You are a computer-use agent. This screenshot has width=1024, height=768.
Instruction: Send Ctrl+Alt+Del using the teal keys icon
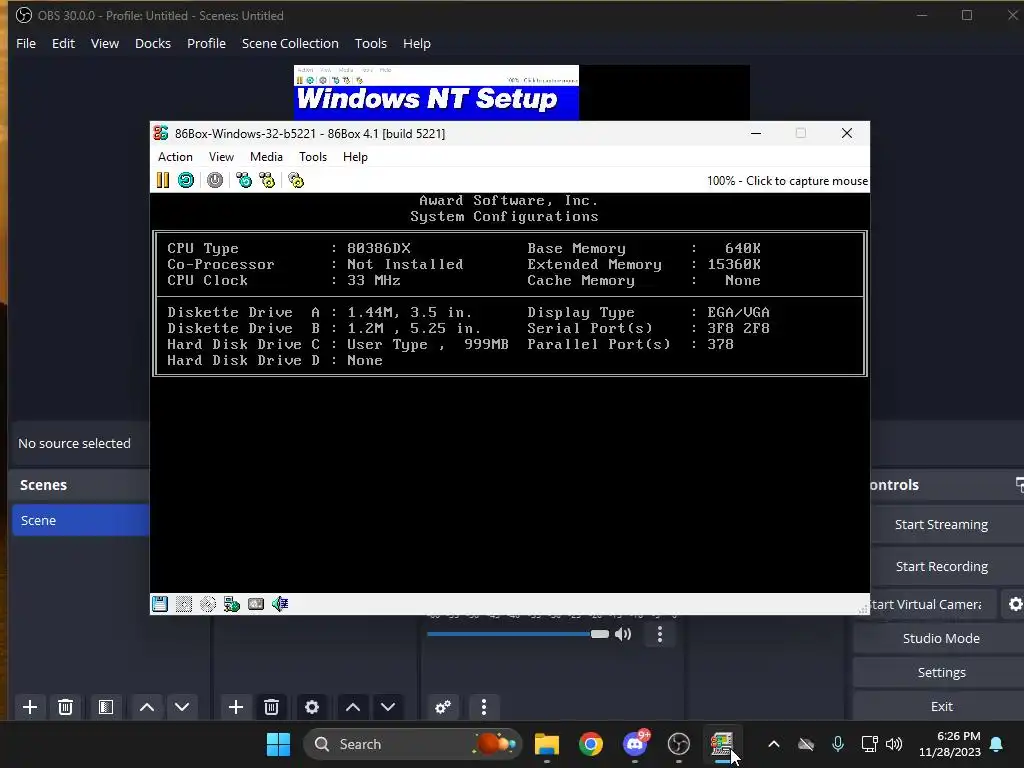click(244, 180)
